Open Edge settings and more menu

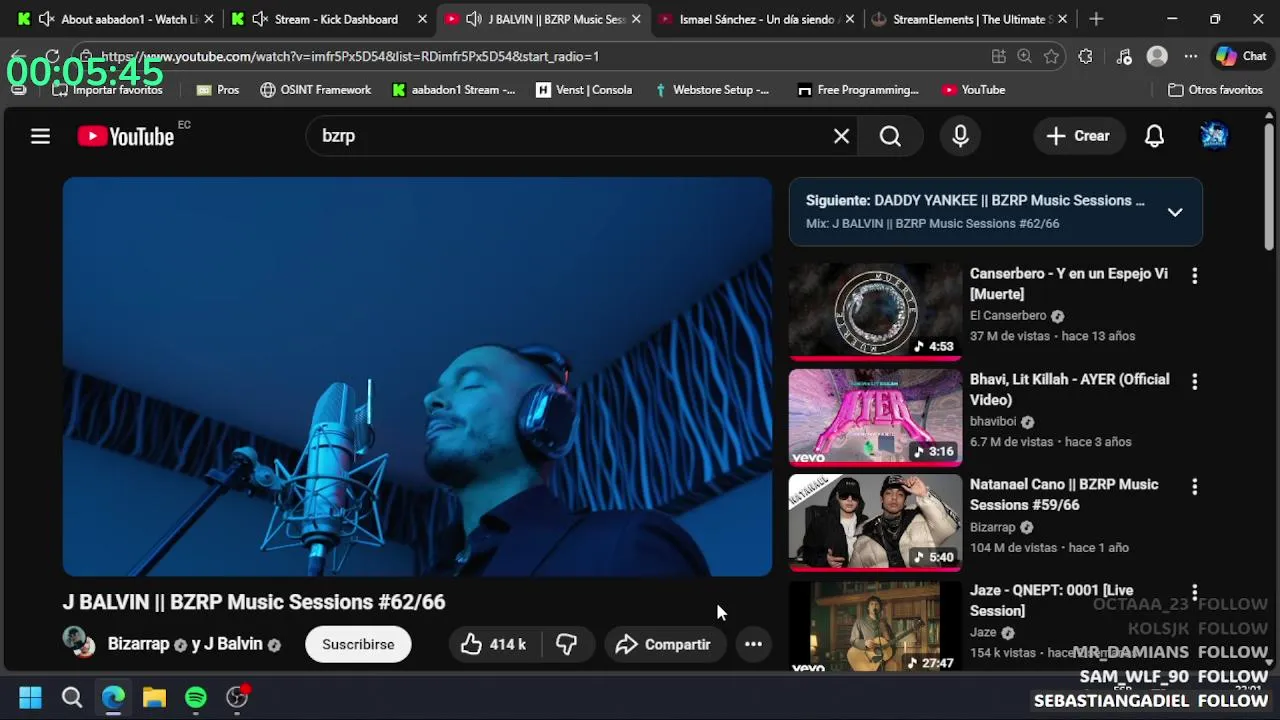coord(1190,56)
